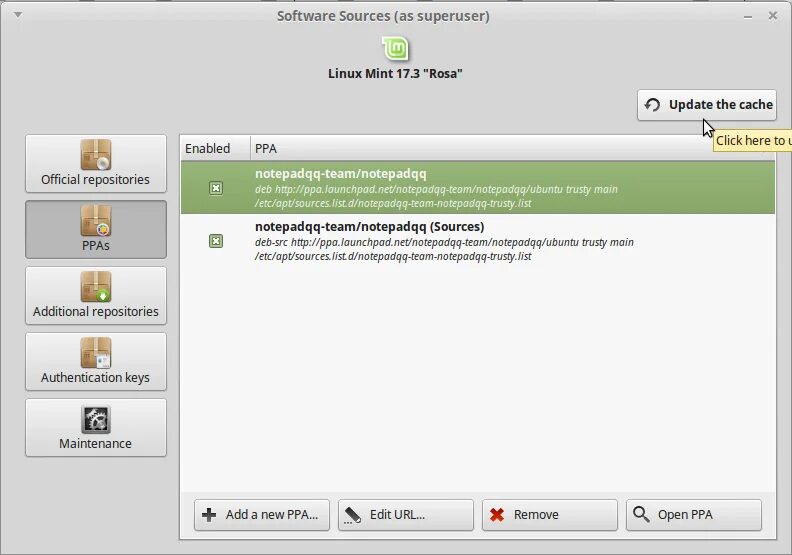Click the Maintenance gear icon

coord(95,419)
